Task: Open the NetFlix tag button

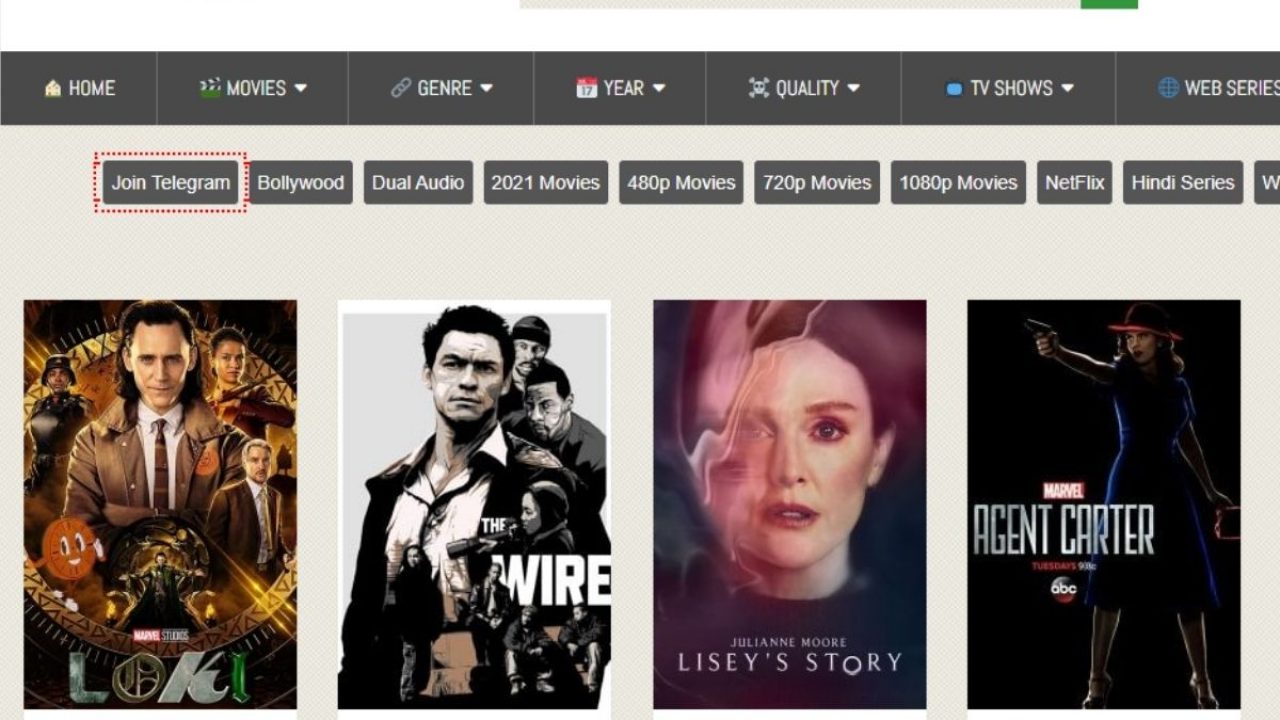Action: [x=1075, y=183]
